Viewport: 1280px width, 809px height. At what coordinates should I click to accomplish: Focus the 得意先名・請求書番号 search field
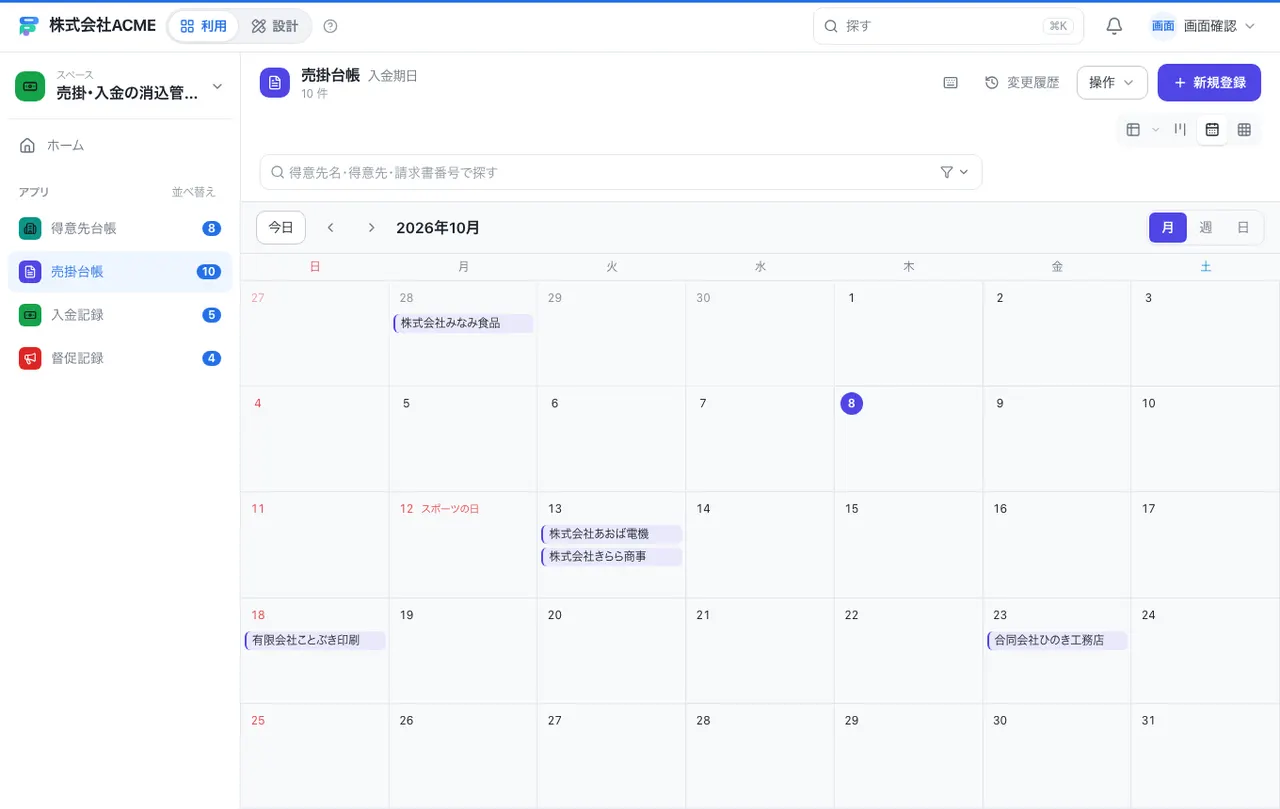click(x=621, y=172)
